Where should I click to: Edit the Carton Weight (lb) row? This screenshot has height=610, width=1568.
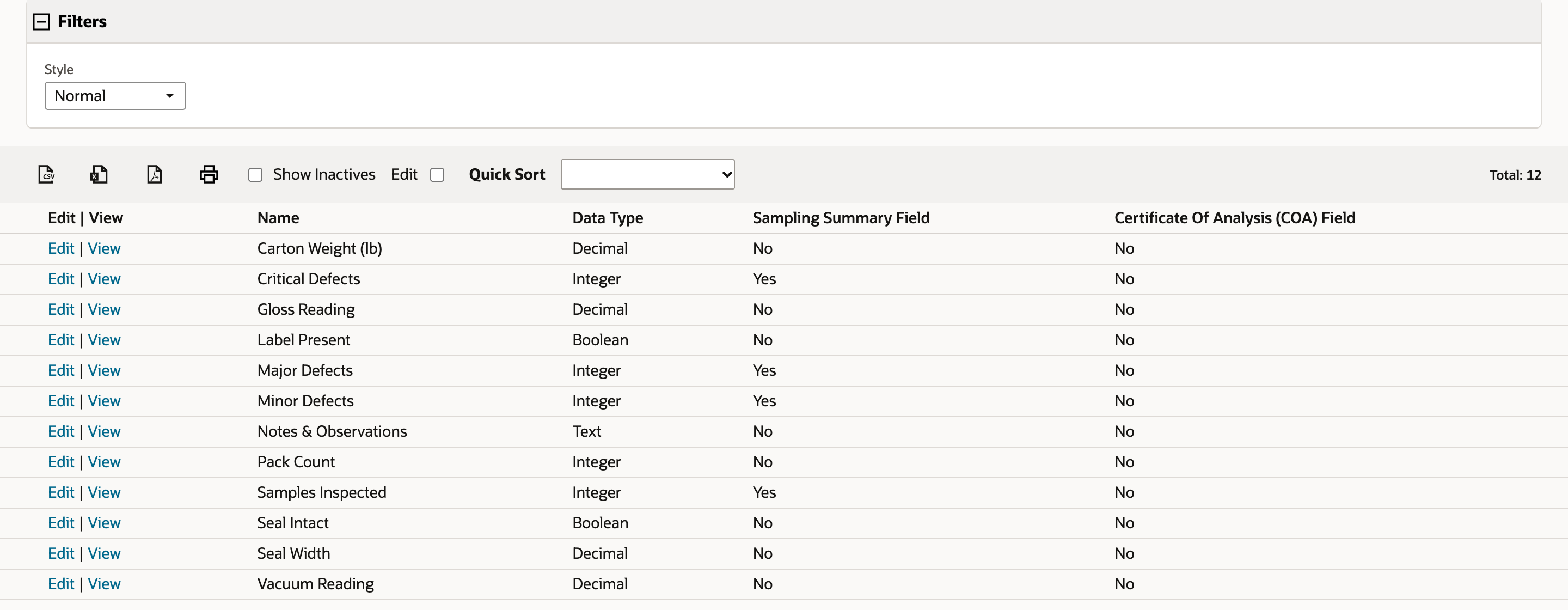click(61, 248)
